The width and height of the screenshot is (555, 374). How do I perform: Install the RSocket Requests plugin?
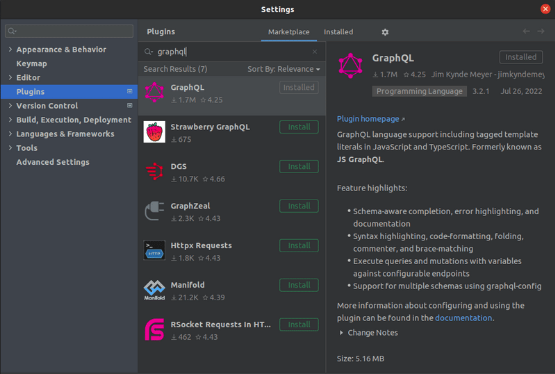point(299,324)
